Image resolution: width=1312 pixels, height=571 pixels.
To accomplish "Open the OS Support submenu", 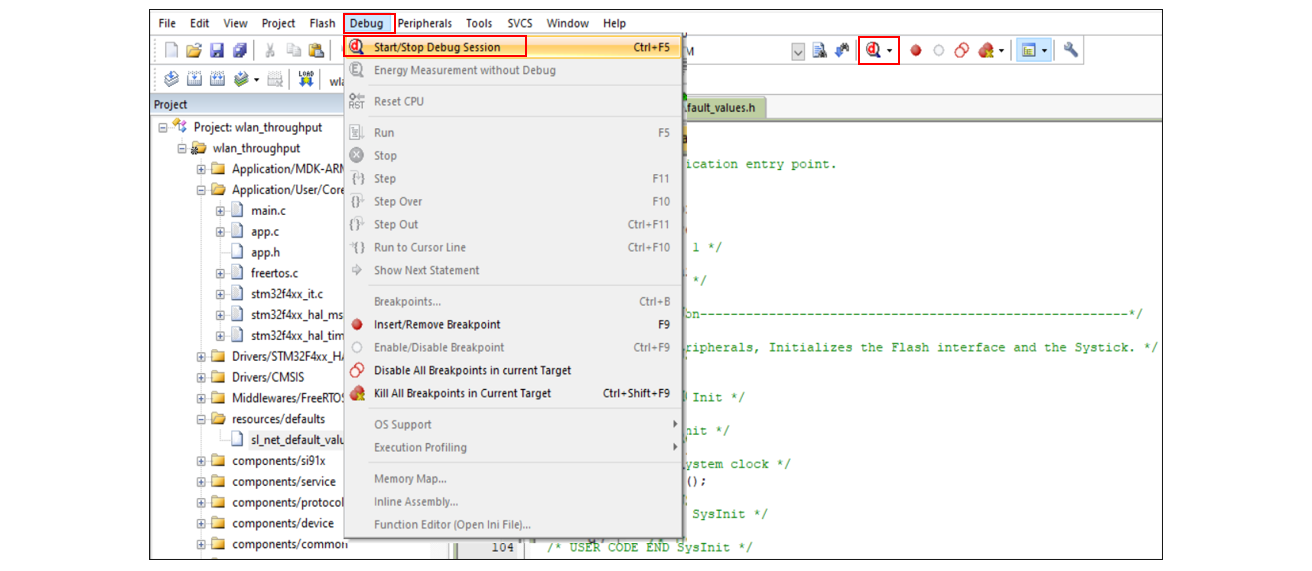I will [x=403, y=425].
